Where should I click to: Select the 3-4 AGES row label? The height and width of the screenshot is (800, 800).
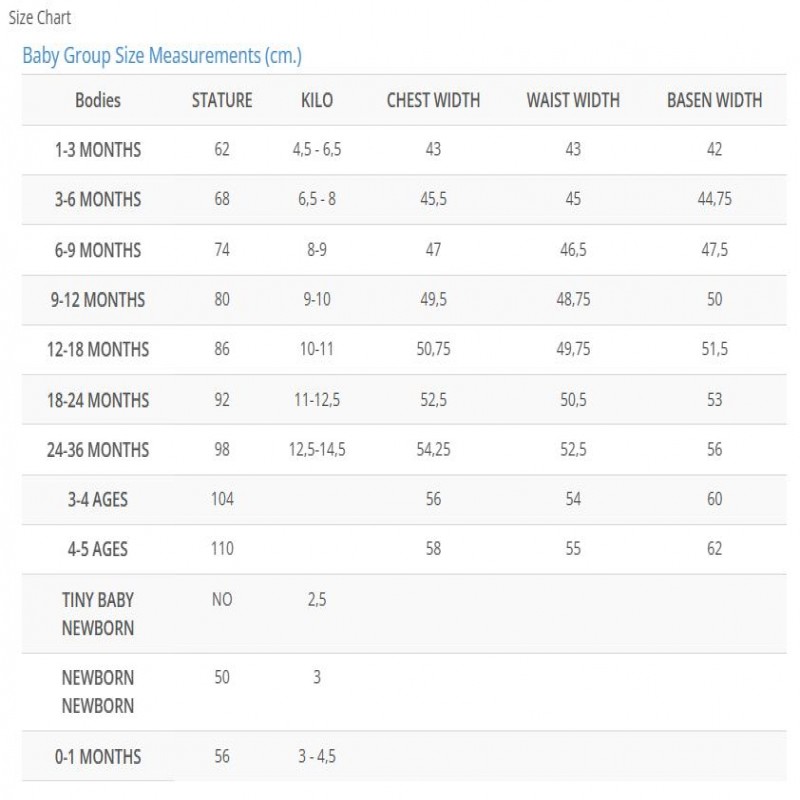pyautogui.click(x=98, y=499)
